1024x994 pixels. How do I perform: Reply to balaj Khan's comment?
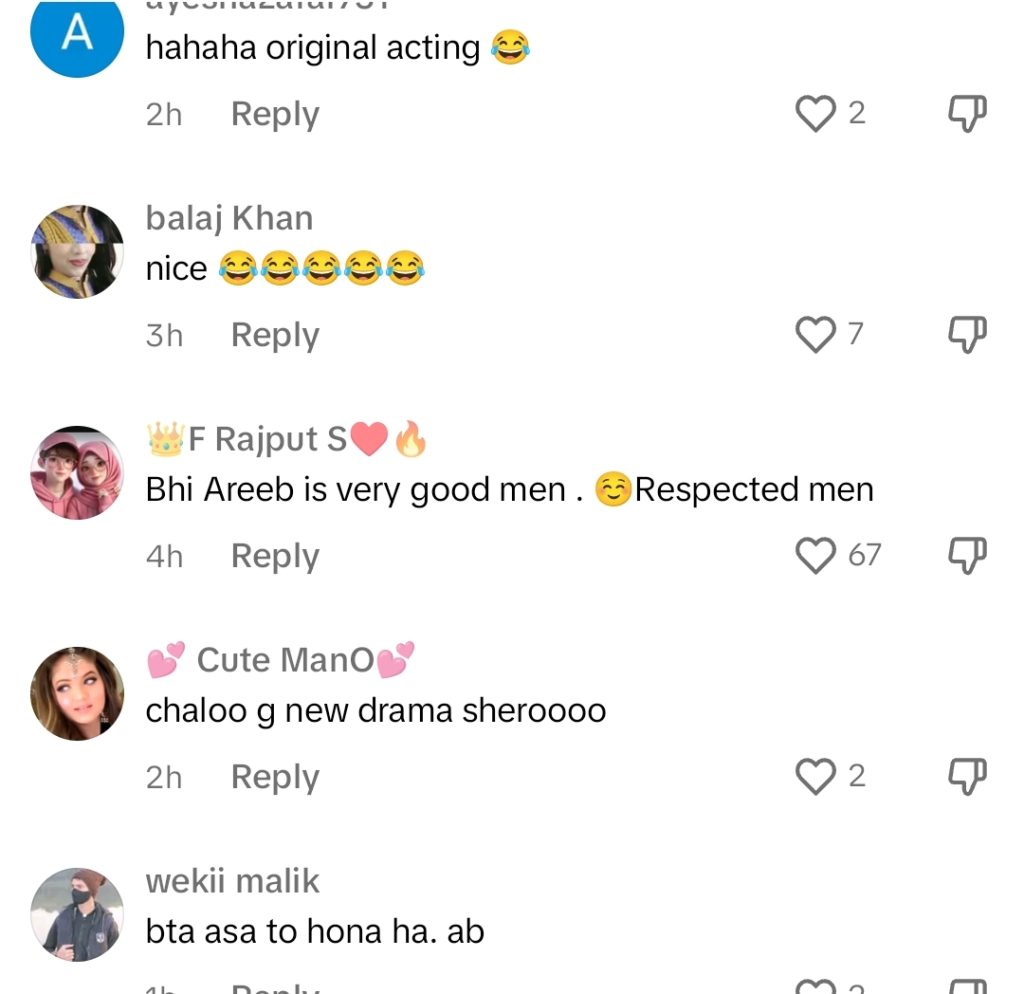pos(275,335)
